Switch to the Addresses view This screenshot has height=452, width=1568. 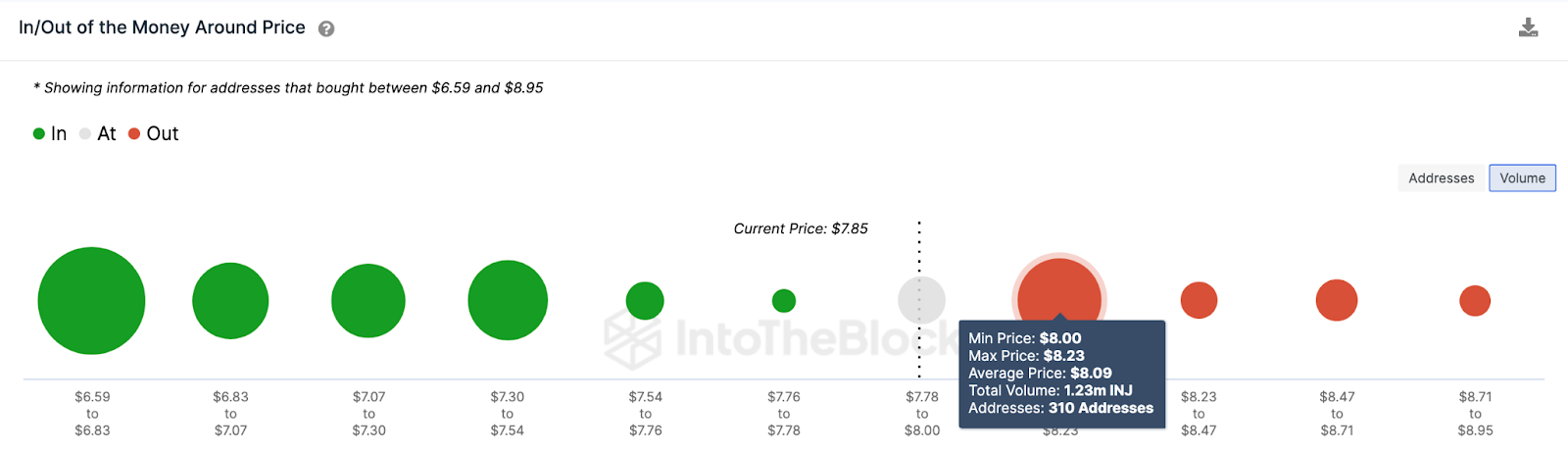coord(1441,178)
